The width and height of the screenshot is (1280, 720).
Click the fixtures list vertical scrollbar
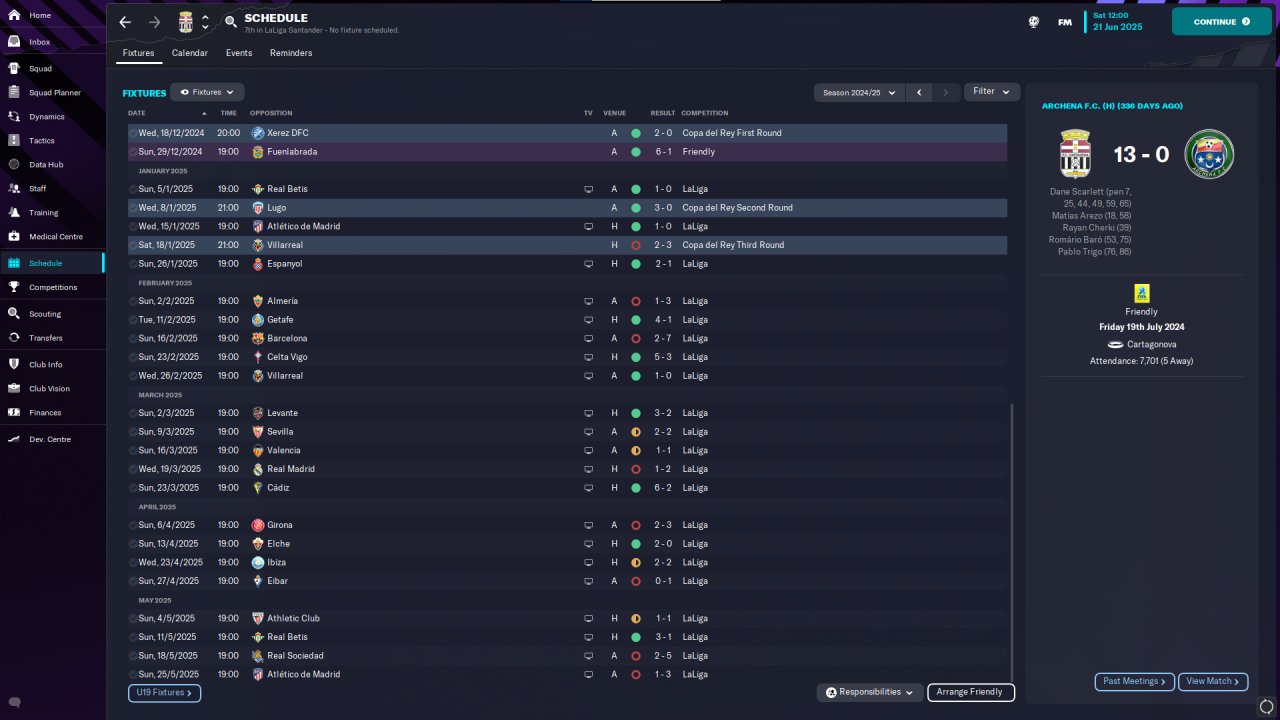coord(1012,541)
